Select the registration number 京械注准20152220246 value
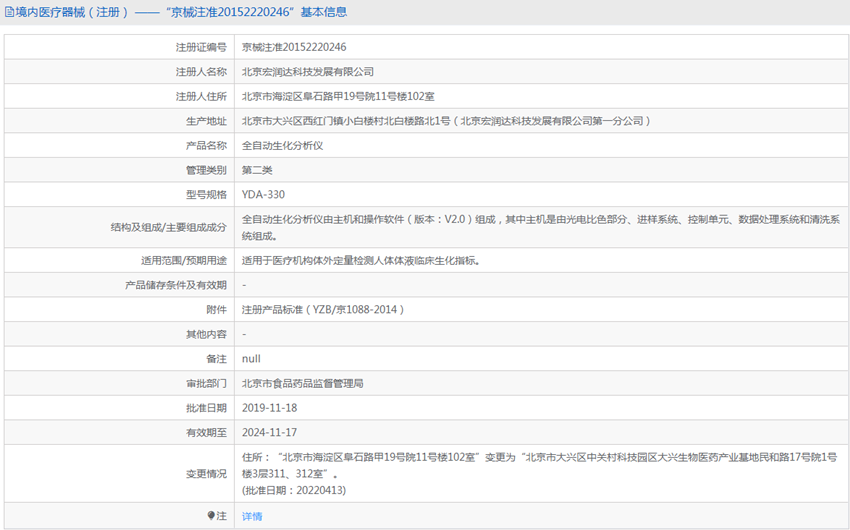 [x=294, y=47]
